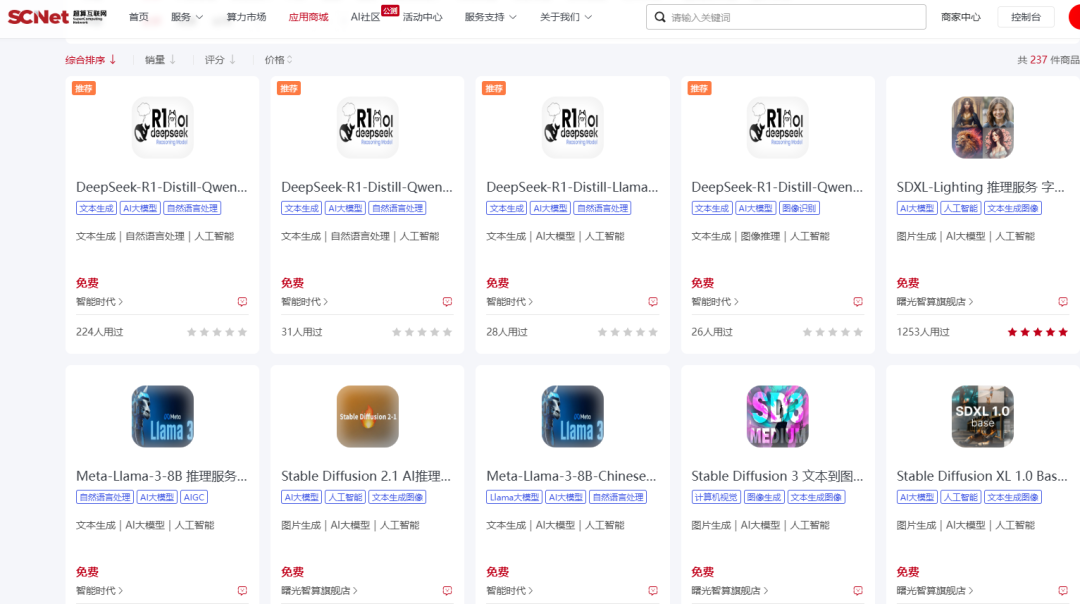
Task: Open 算力市场 in navigation
Action: coord(246,17)
